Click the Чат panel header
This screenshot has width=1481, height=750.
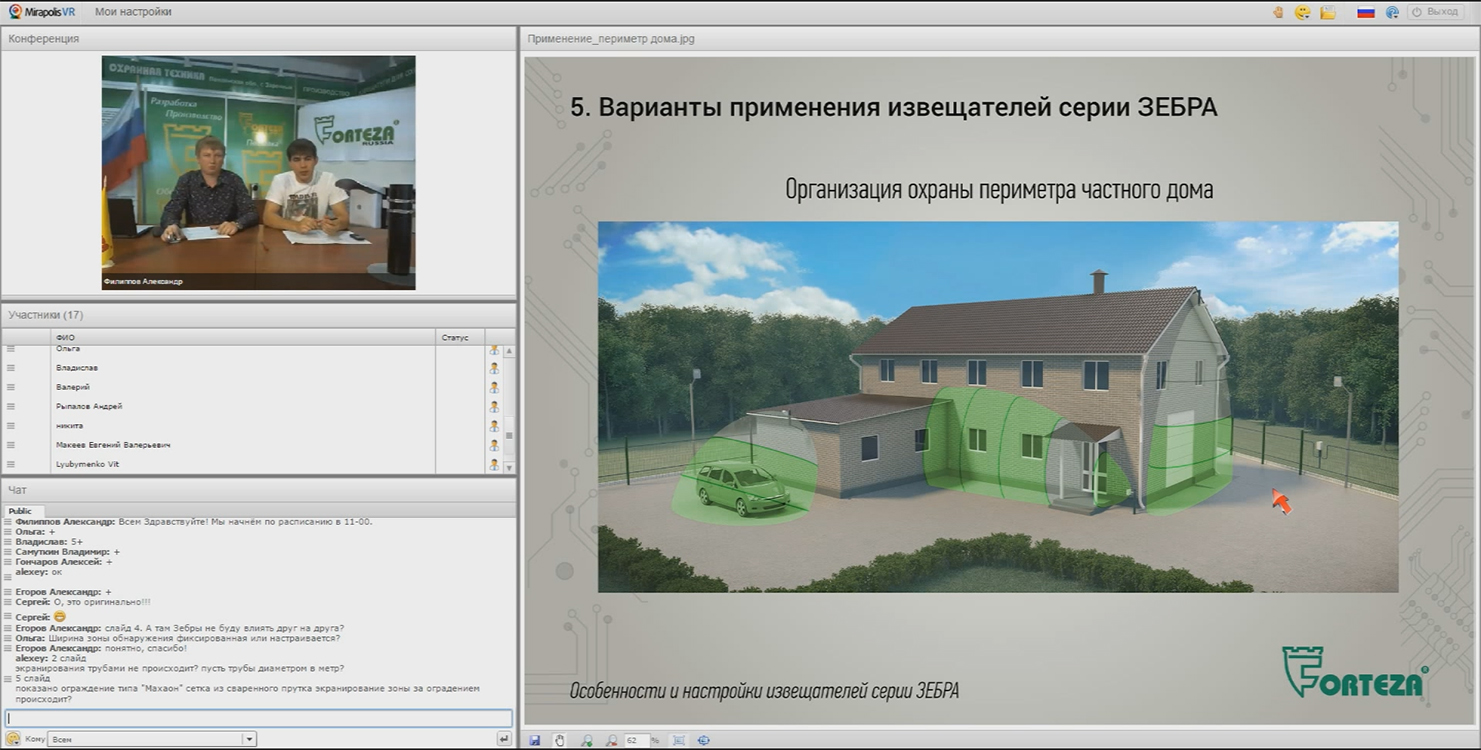(x=258, y=490)
